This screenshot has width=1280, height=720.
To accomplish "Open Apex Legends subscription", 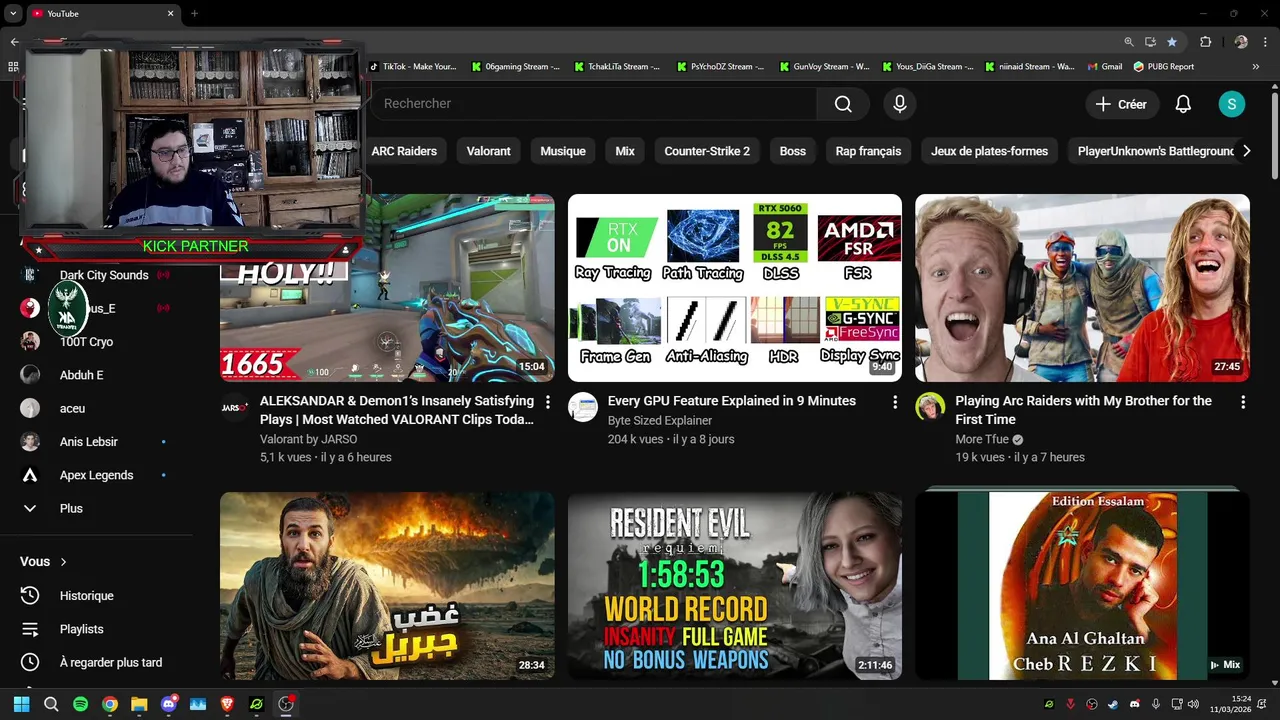I will [96, 475].
